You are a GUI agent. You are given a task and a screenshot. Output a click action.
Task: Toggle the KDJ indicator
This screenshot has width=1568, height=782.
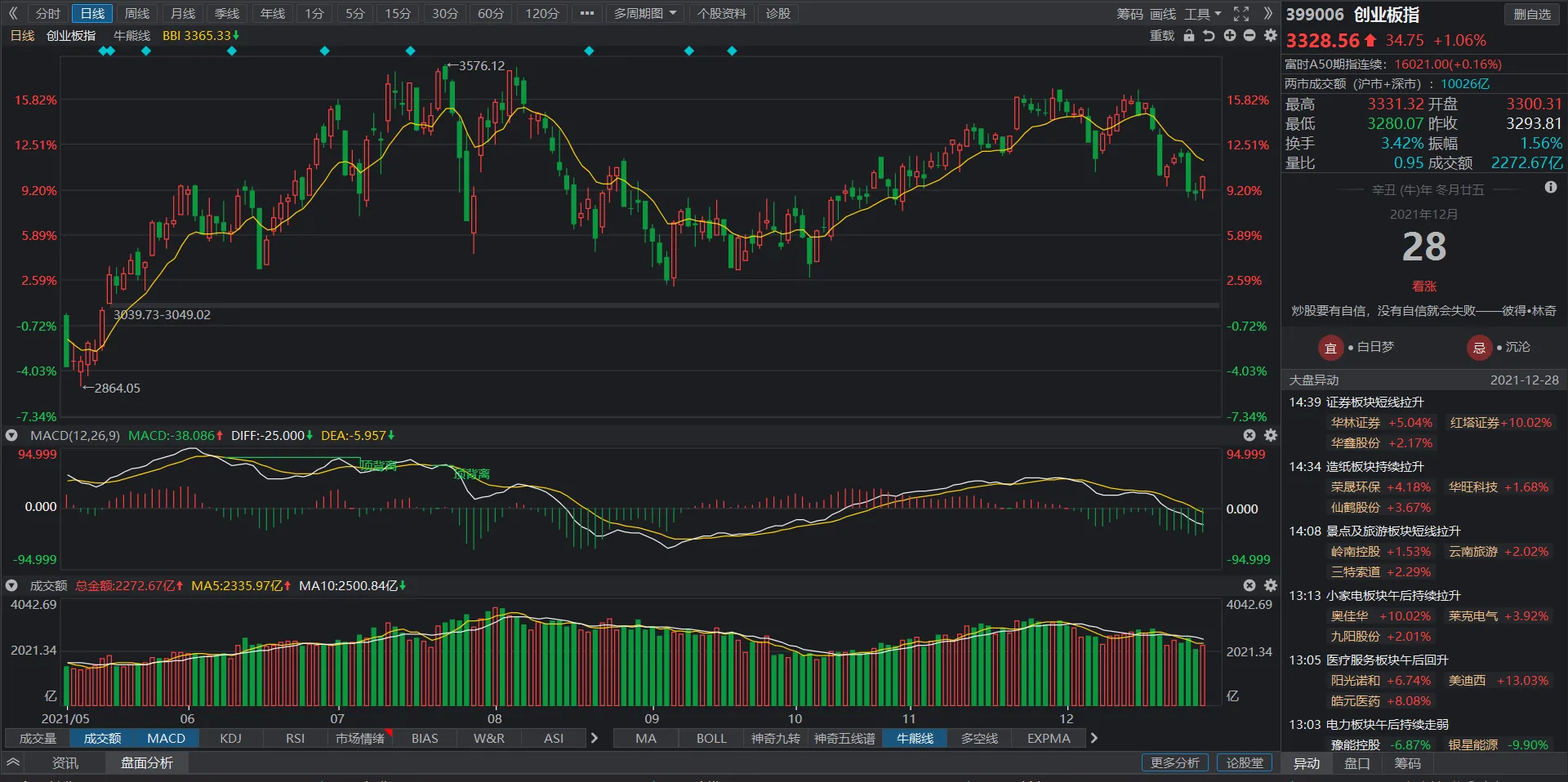[x=230, y=739]
